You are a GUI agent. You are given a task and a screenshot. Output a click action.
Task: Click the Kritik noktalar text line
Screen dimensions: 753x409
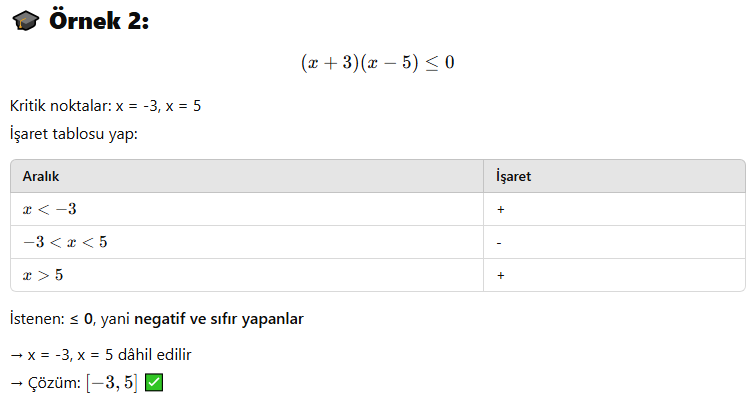pos(105,106)
